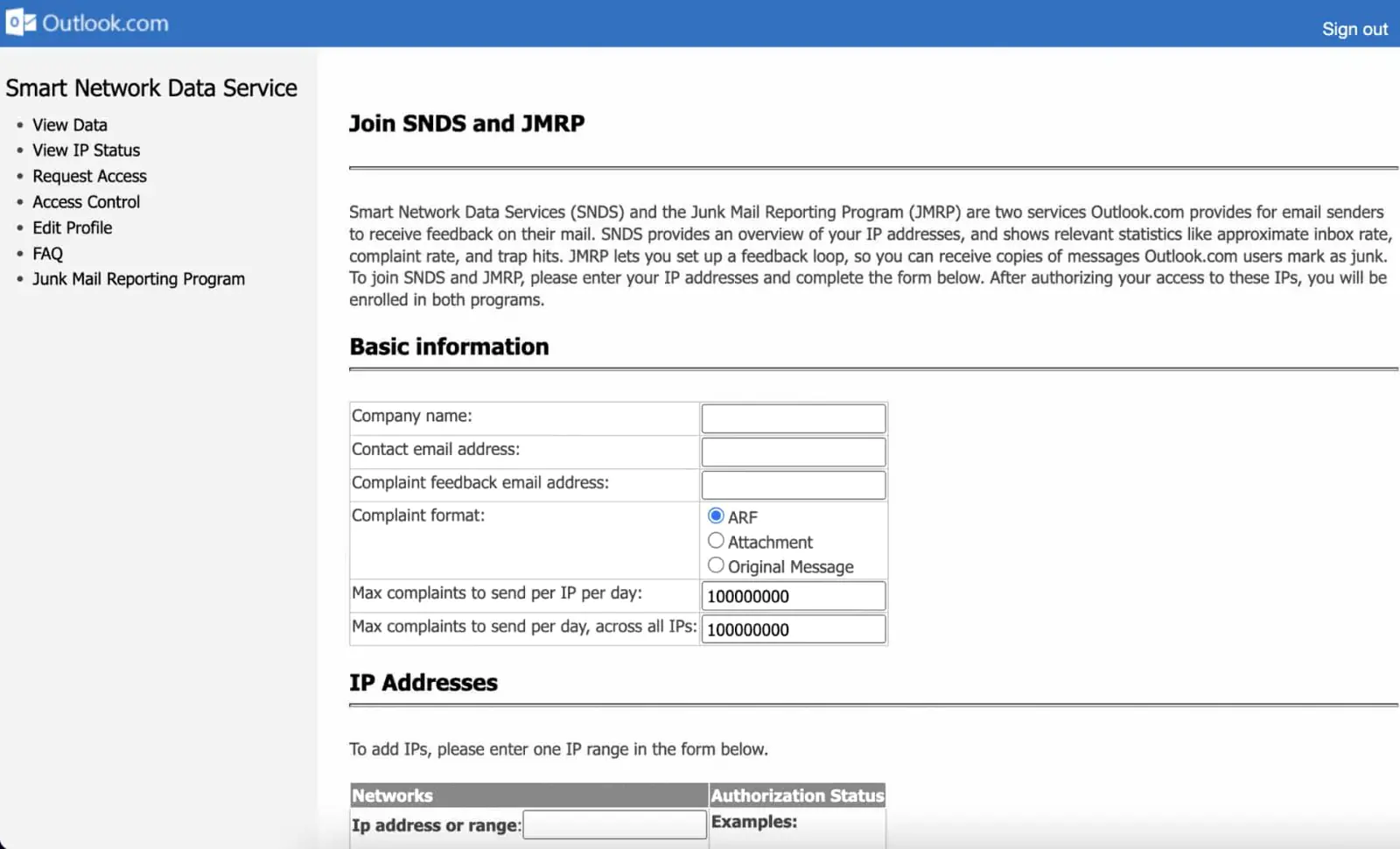1400x849 pixels.
Task: Select the Original Message complaint format
Action: [716, 565]
